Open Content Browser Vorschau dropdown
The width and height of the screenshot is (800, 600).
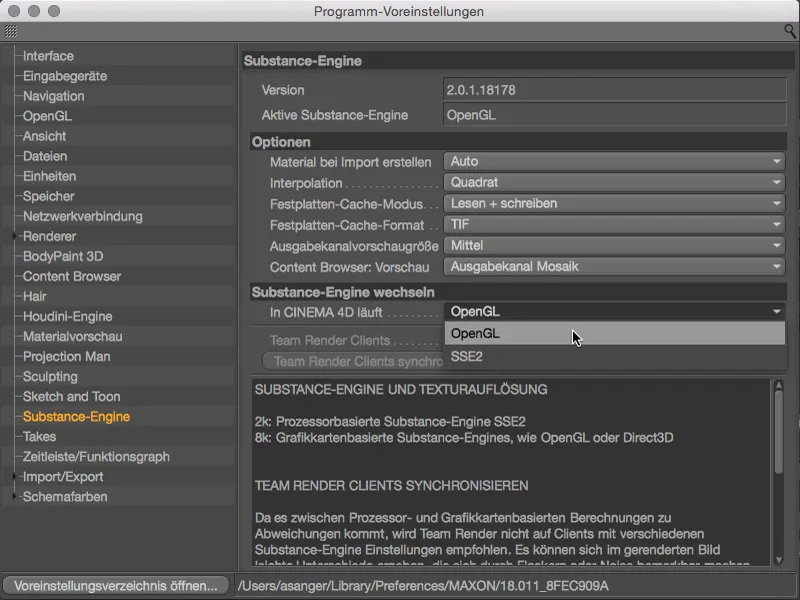[614, 266]
